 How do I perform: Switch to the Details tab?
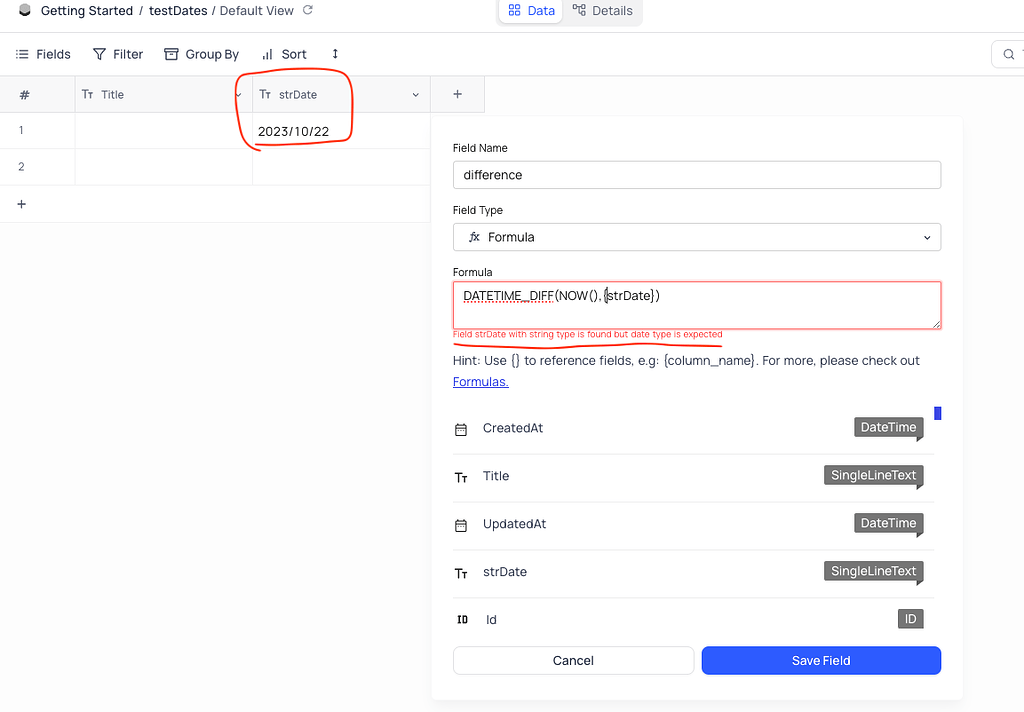(603, 11)
